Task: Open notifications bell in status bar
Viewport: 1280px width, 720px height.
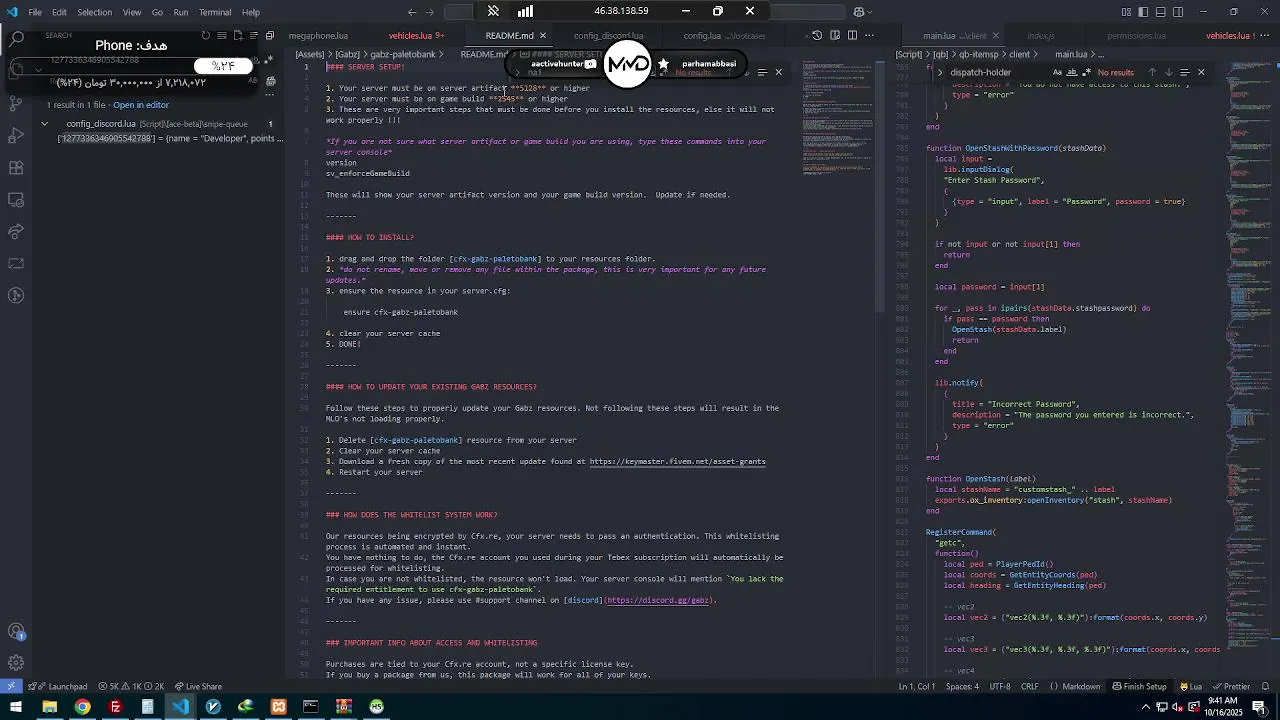Action: pos(1263,686)
